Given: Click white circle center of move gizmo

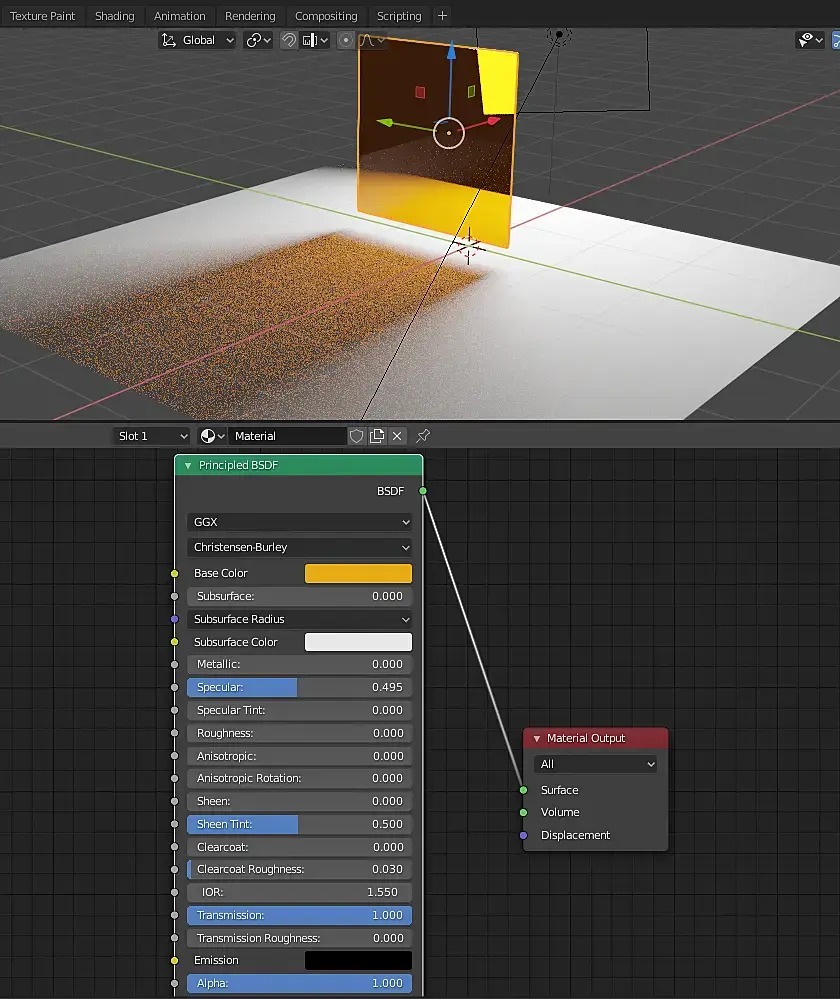Looking at the screenshot, I should pos(449,133).
